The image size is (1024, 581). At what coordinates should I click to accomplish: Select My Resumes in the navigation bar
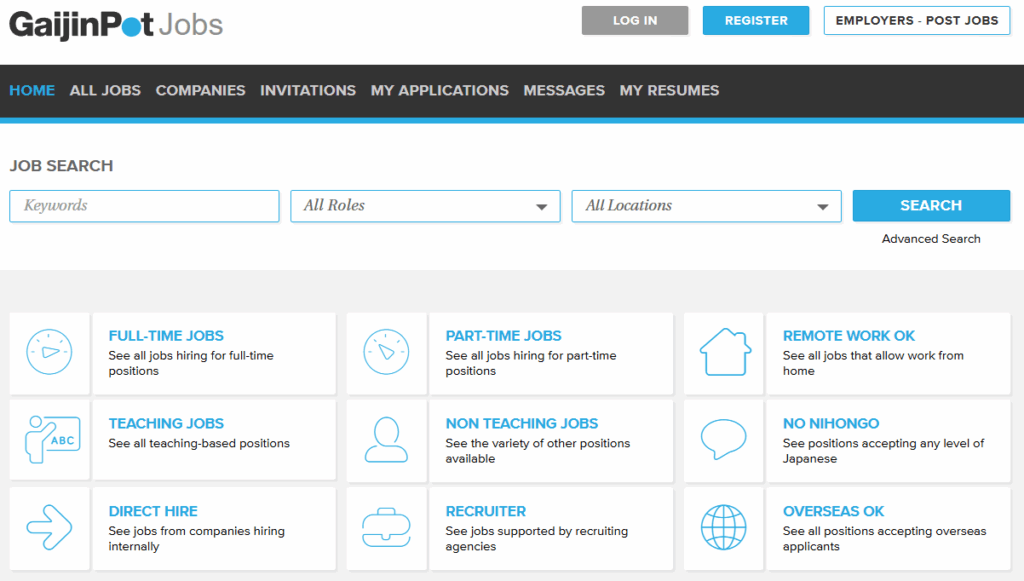click(x=669, y=90)
